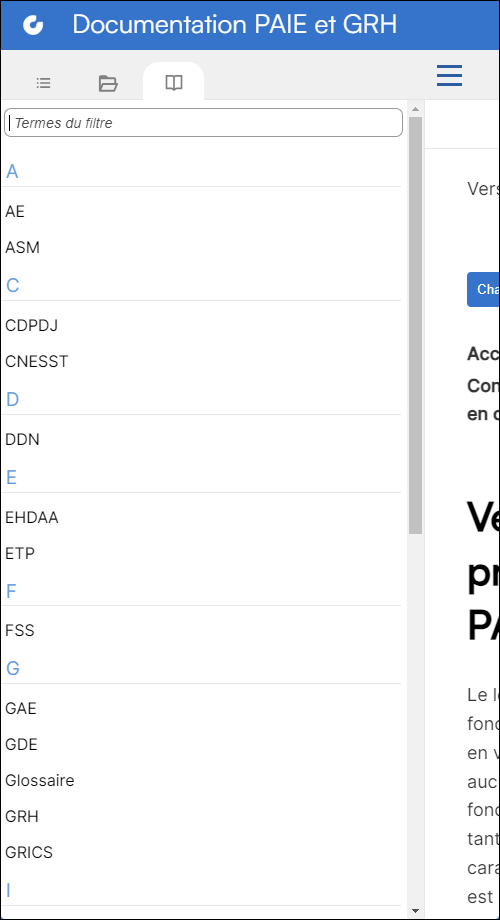Image resolution: width=500 pixels, height=920 pixels.
Task: Open the GRICS glossary term
Action: 29,852
